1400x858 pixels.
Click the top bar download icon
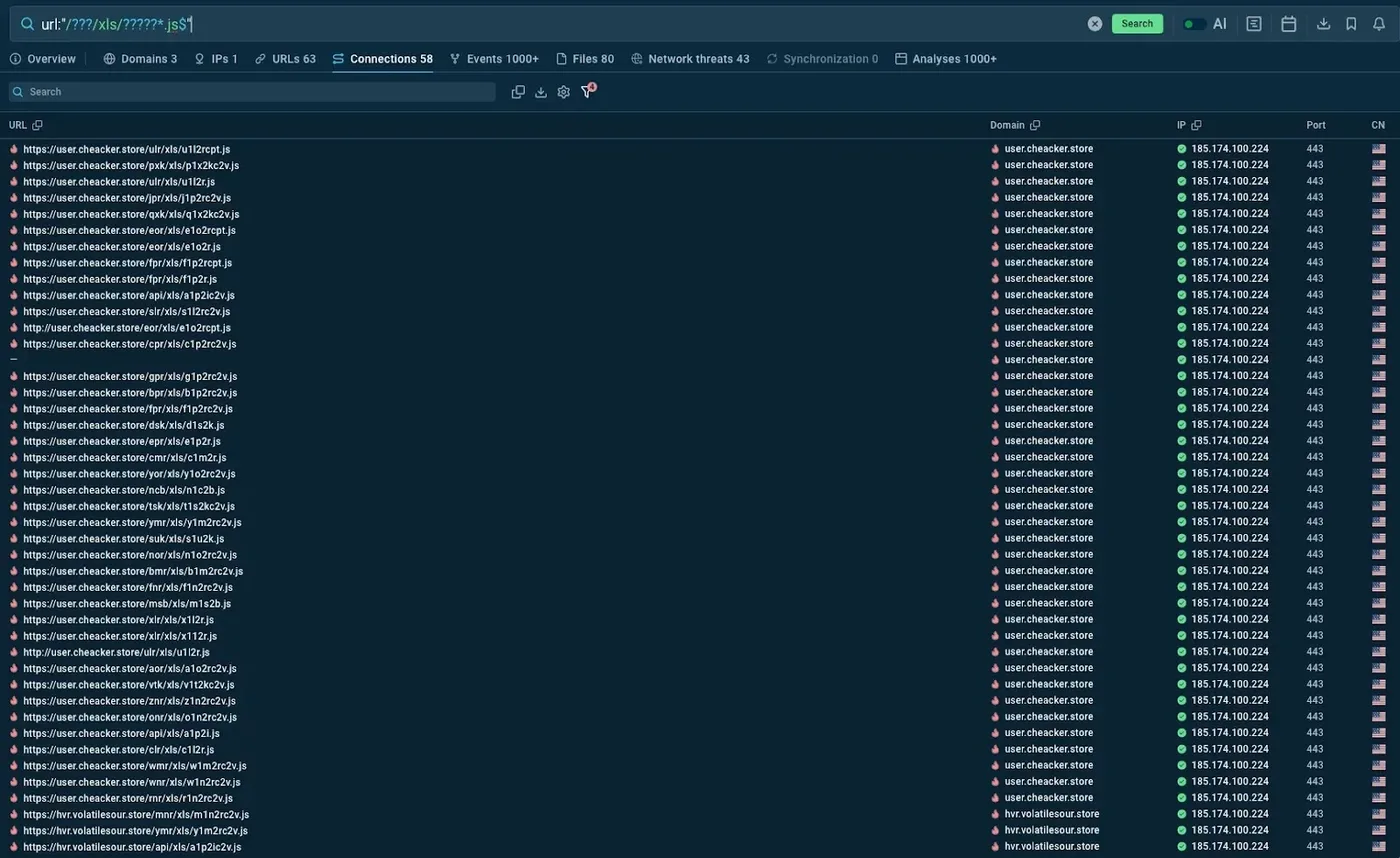click(x=1324, y=23)
